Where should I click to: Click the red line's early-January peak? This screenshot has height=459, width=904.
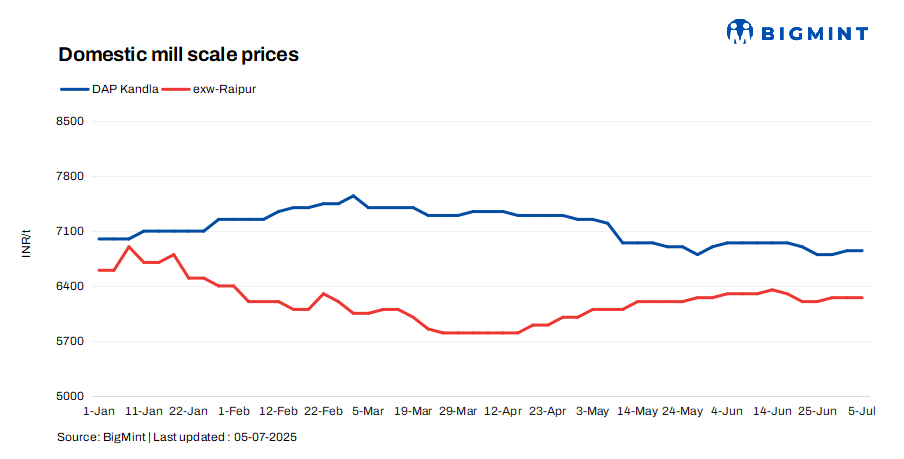(x=129, y=247)
